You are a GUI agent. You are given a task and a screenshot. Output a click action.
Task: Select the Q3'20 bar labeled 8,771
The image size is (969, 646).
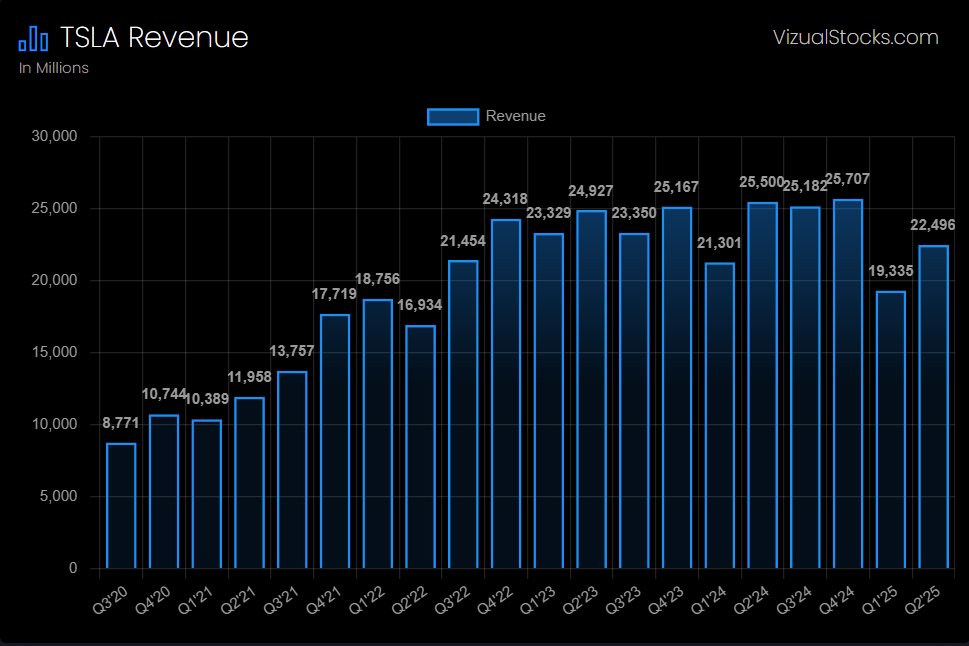(x=121, y=506)
